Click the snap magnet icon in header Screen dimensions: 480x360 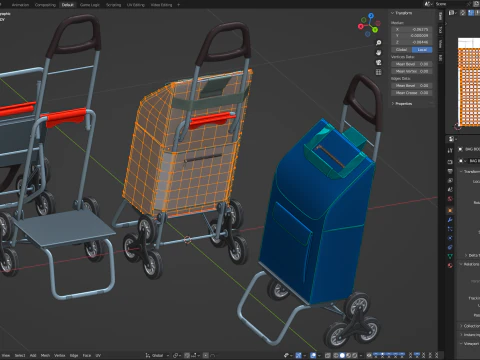coord(187,355)
